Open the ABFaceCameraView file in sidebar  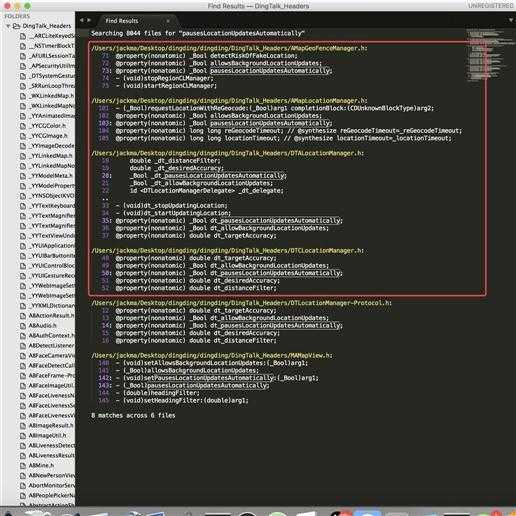[x=52, y=356]
